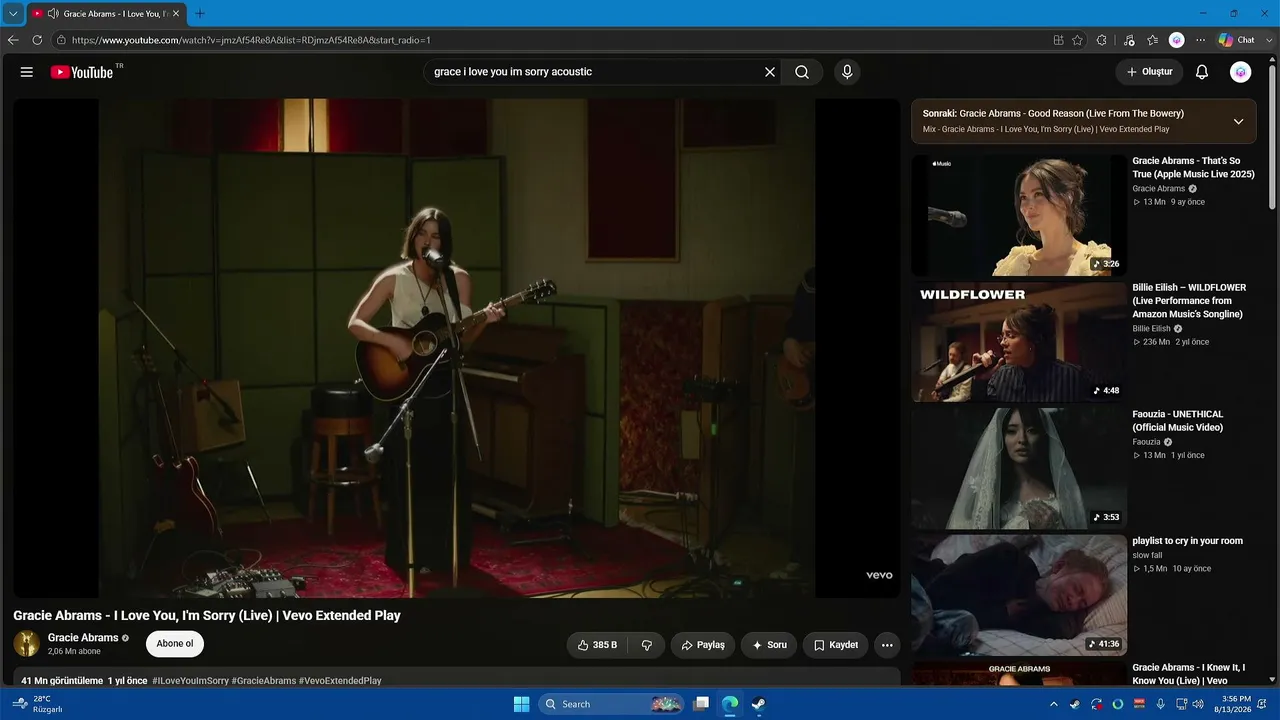1280x720 pixels.
Task: Open browser settings and more menu
Action: click(1200, 40)
